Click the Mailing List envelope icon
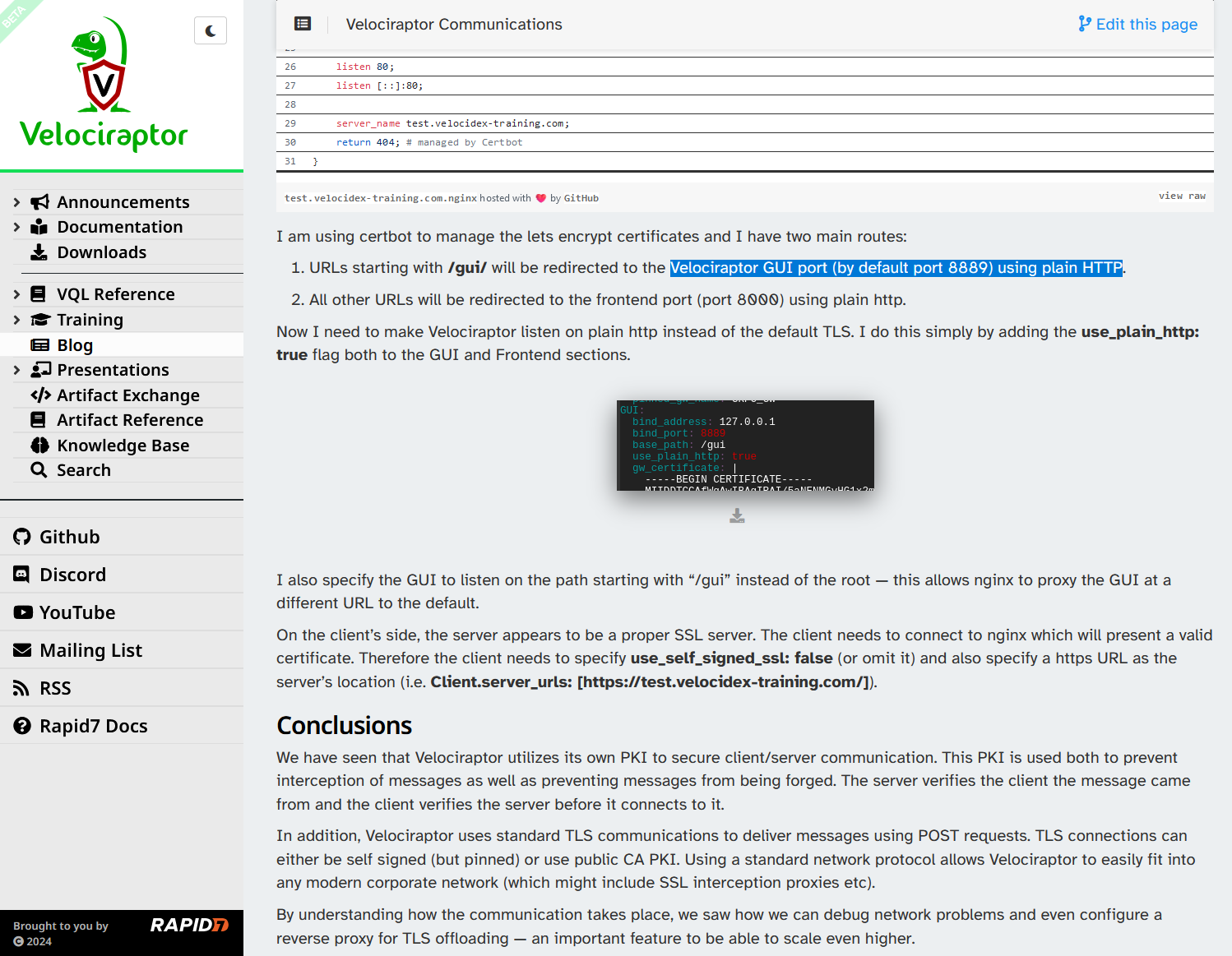Image resolution: width=1232 pixels, height=956 pixels. 22,650
